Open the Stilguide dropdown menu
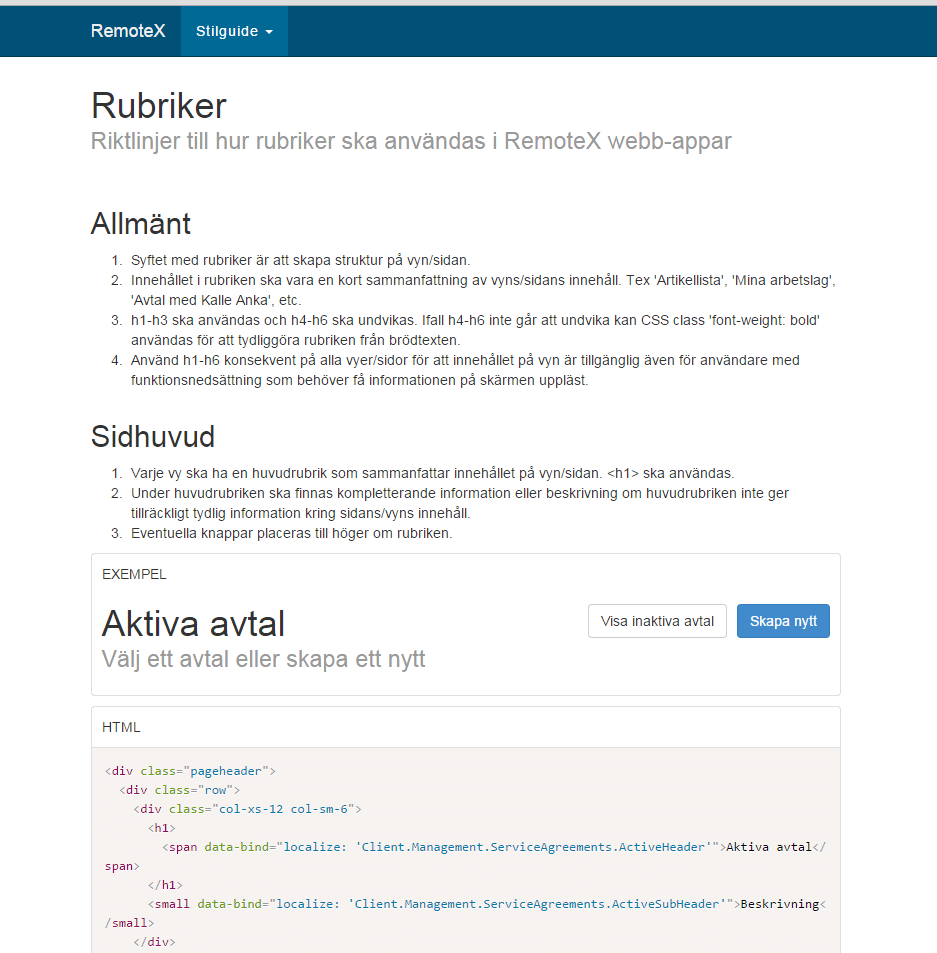The image size is (937, 953). [234, 31]
